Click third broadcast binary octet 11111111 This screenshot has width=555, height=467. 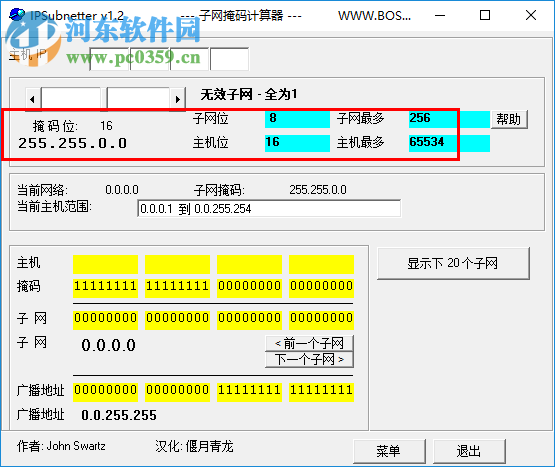point(250,391)
